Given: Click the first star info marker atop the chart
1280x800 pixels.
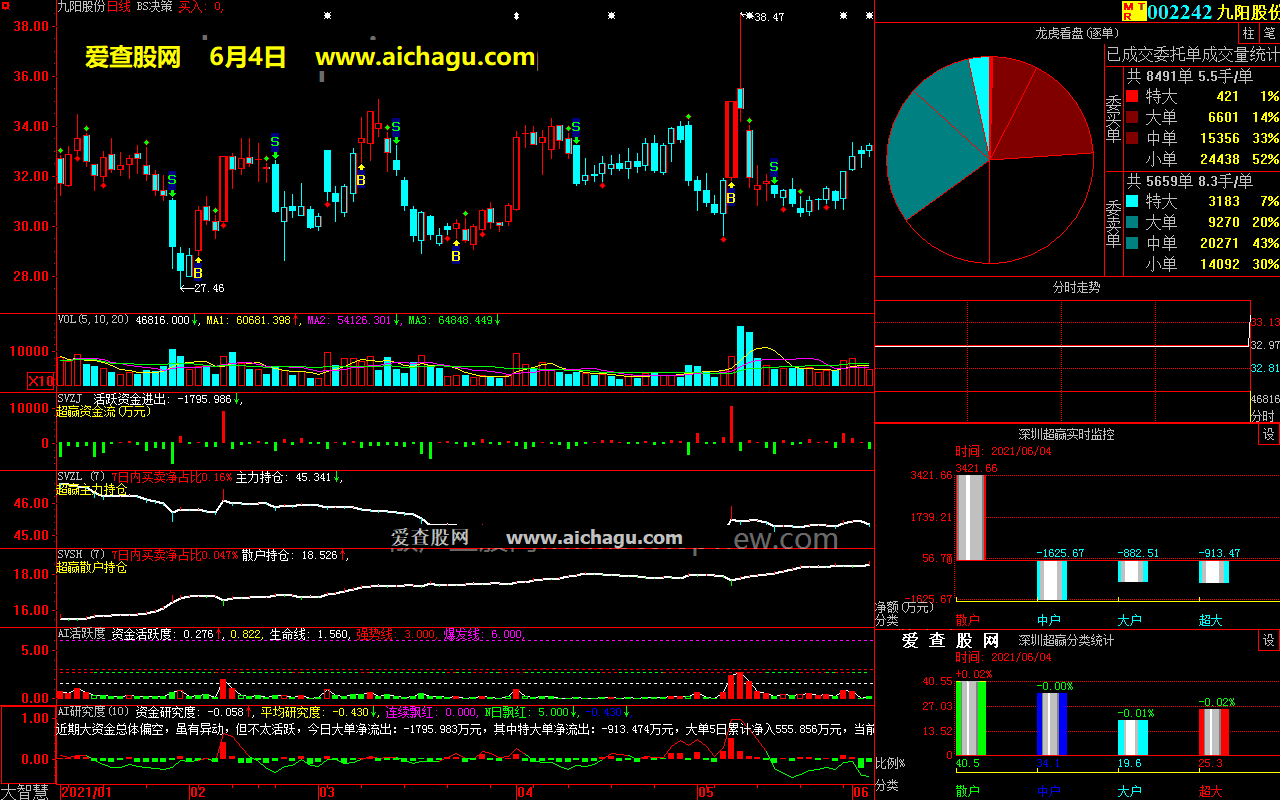Looking at the screenshot, I should point(328,15).
